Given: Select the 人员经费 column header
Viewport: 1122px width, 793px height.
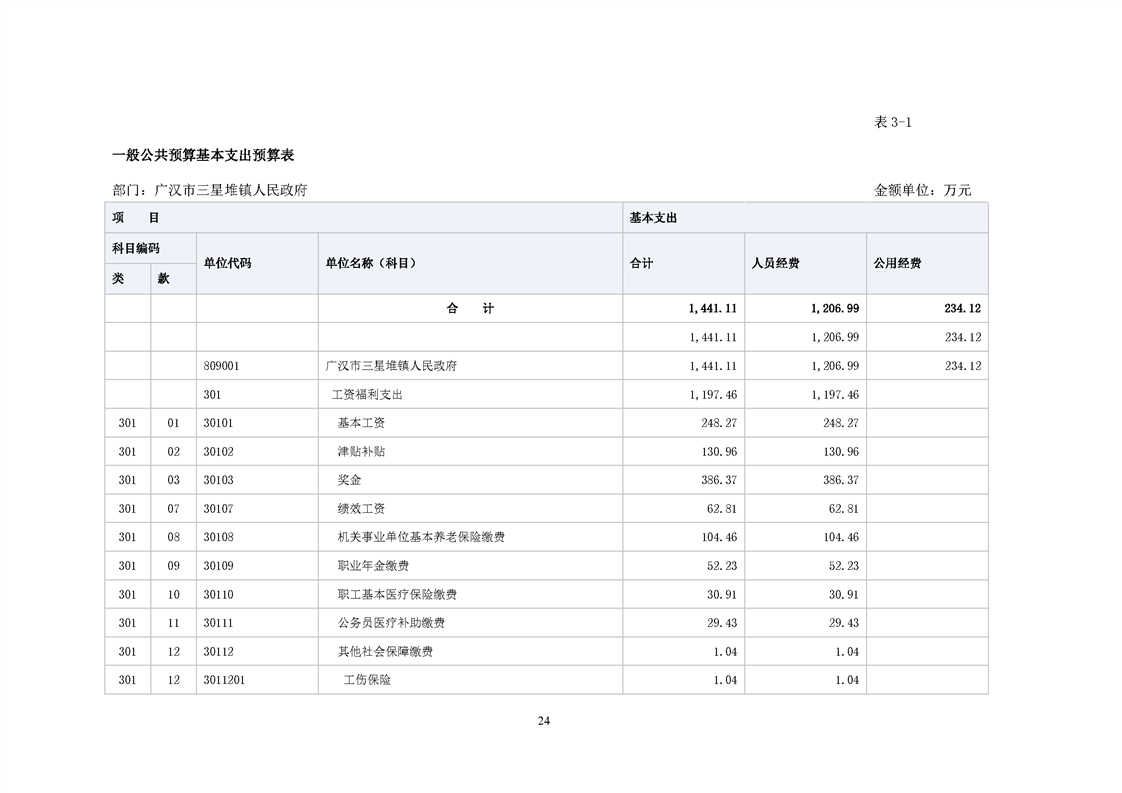Looking at the screenshot, I should (805, 263).
